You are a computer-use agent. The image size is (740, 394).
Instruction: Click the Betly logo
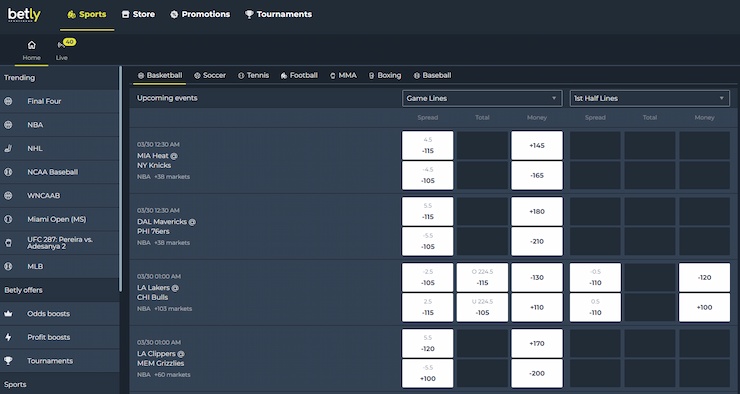coord(24,15)
